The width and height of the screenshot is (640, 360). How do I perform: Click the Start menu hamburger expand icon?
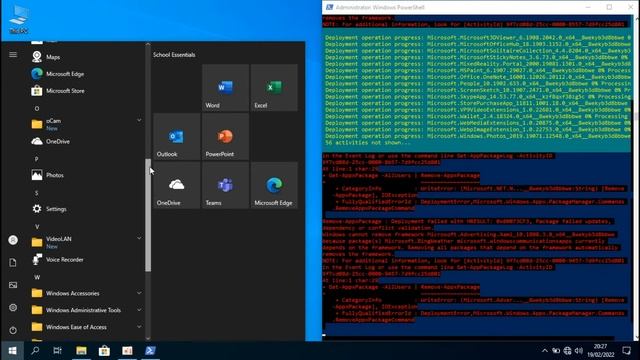[x=13, y=55]
